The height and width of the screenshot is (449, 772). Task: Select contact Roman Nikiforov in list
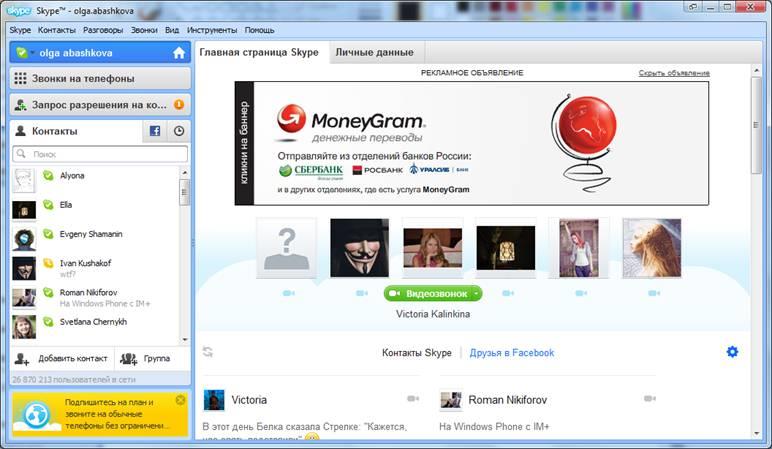[95, 297]
